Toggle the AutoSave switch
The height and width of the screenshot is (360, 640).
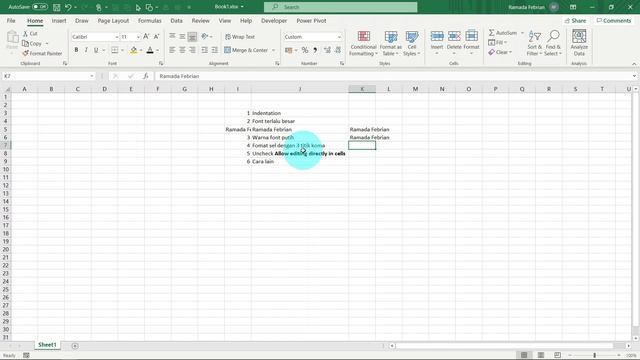click(x=40, y=7)
